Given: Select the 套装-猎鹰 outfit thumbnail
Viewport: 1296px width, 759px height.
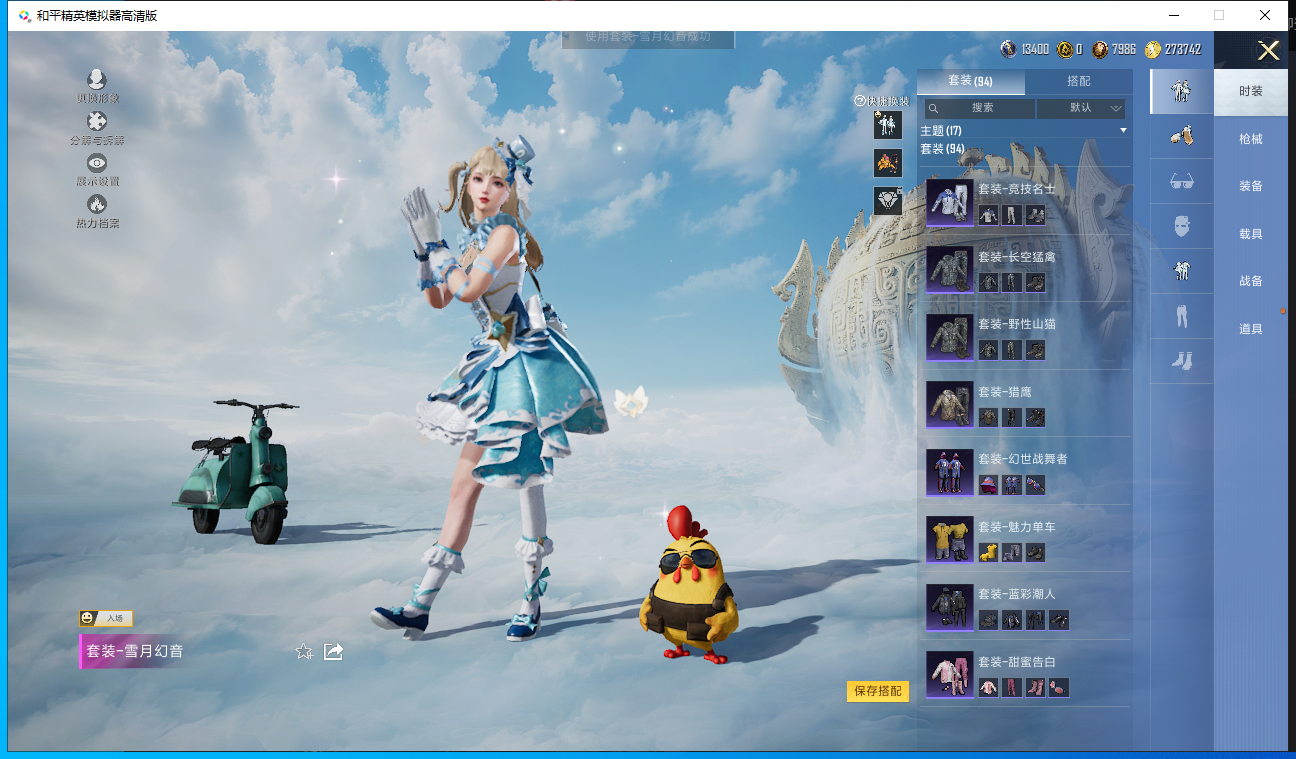Looking at the screenshot, I should (949, 405).
